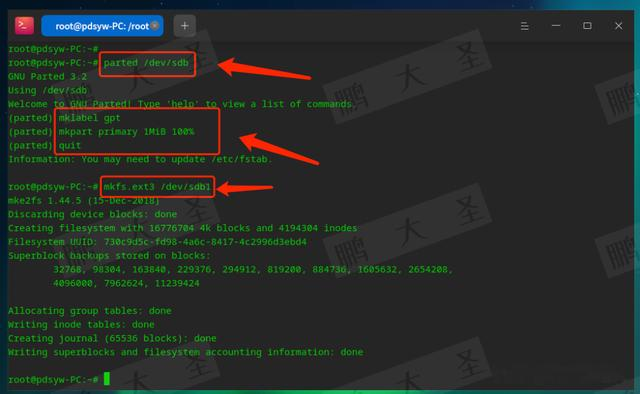Click the 'Creating filesystem with' line
Screen dimensions: 640x394
coord(183,228)
